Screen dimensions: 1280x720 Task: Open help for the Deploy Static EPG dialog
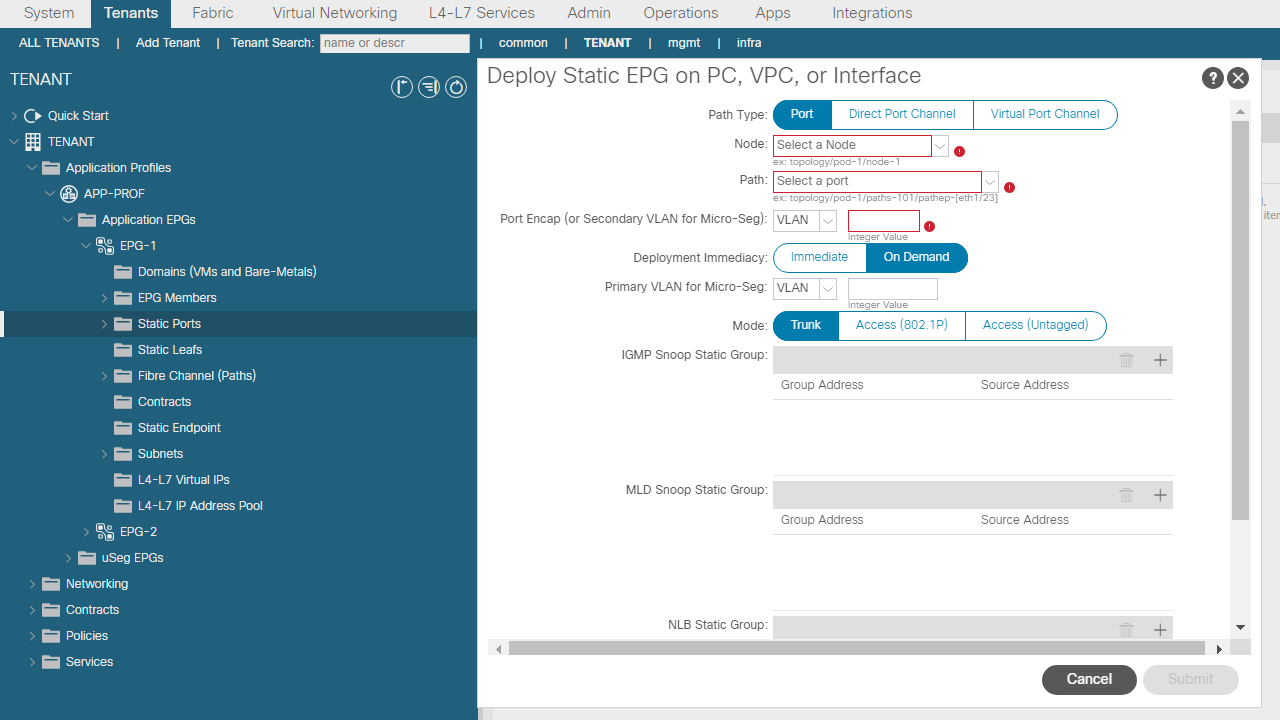coord(1212,78)
